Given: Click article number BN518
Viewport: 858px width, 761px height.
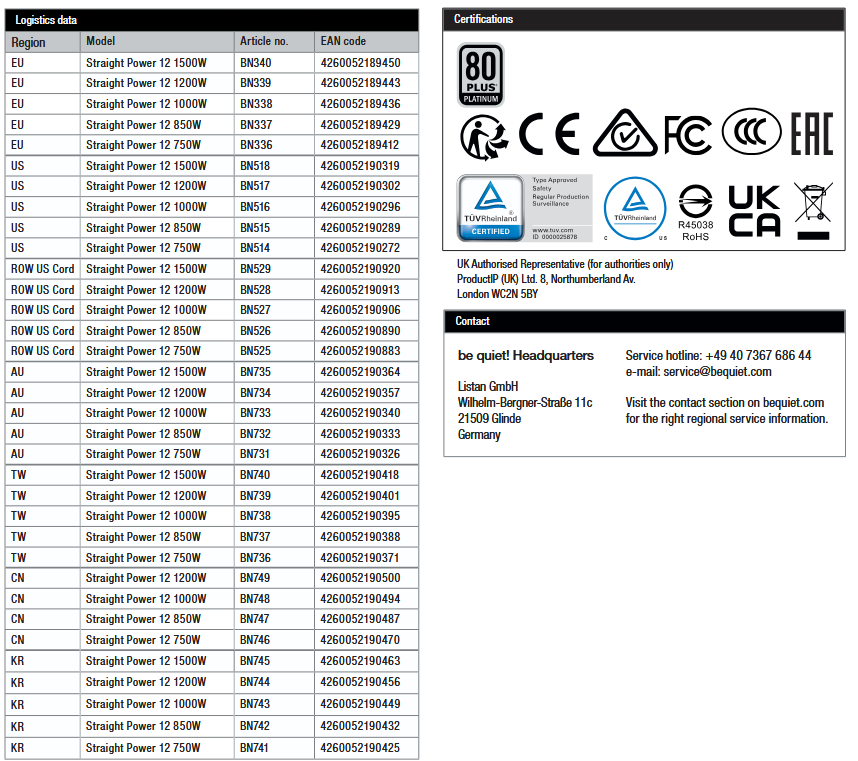Looking at the screenshot, I should (255, 166).
